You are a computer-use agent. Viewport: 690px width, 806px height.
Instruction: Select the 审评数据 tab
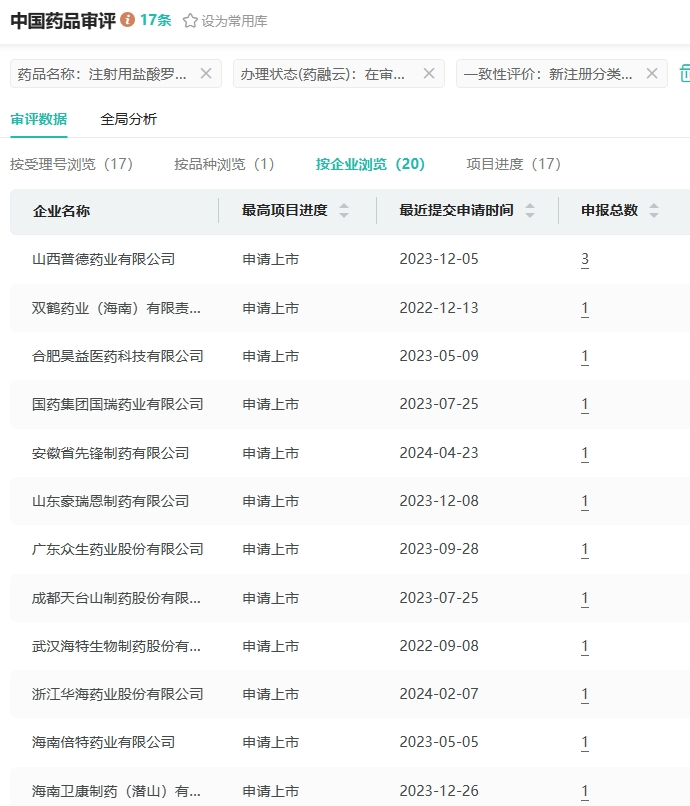click(x=39, y=119)
